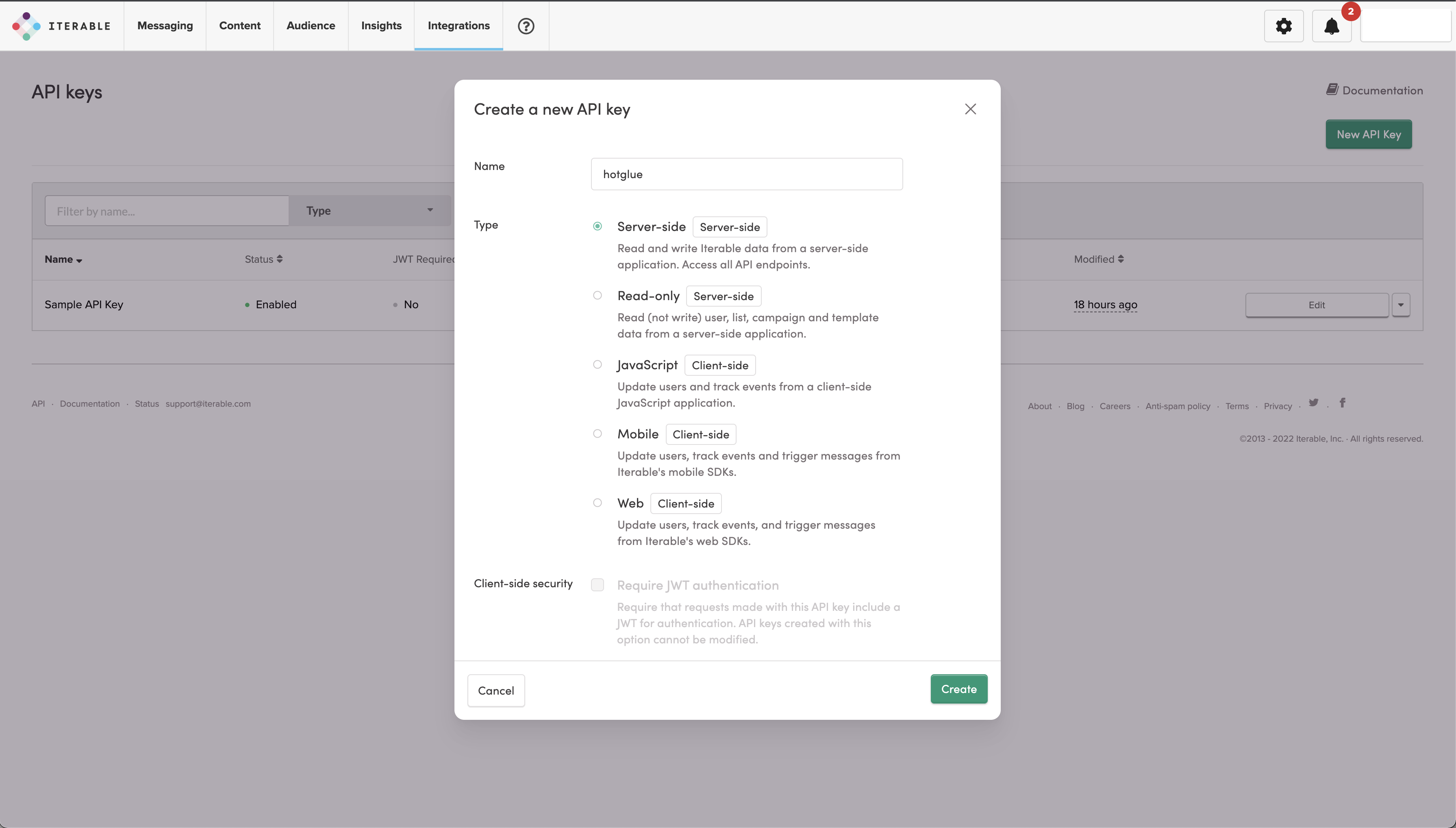Click the Iterable logo icon
The image size is (1456, 828).
(26, 26)
